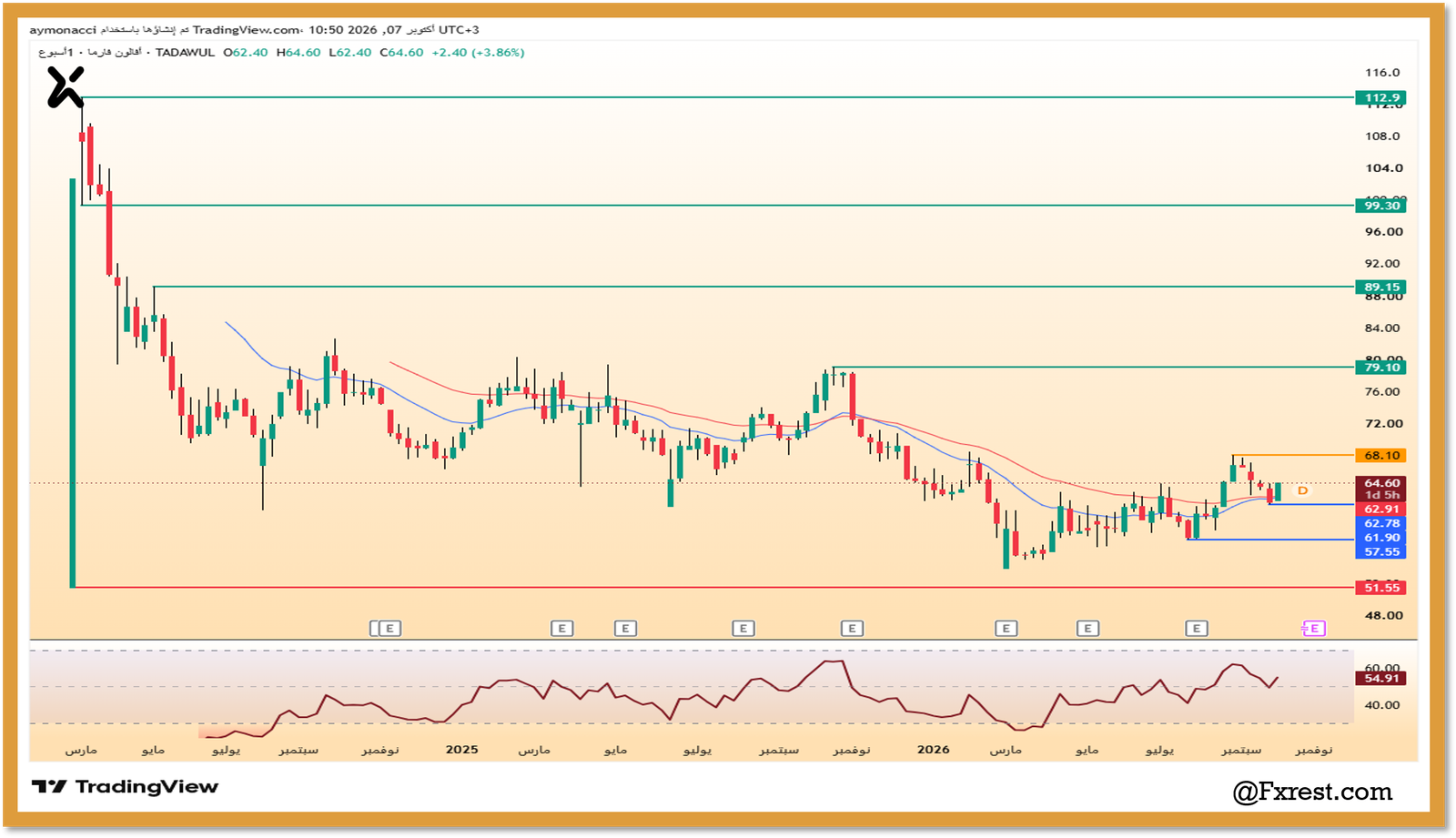
Task: Click the blue 62.78 moving average label
Action: click(1380, 524)
